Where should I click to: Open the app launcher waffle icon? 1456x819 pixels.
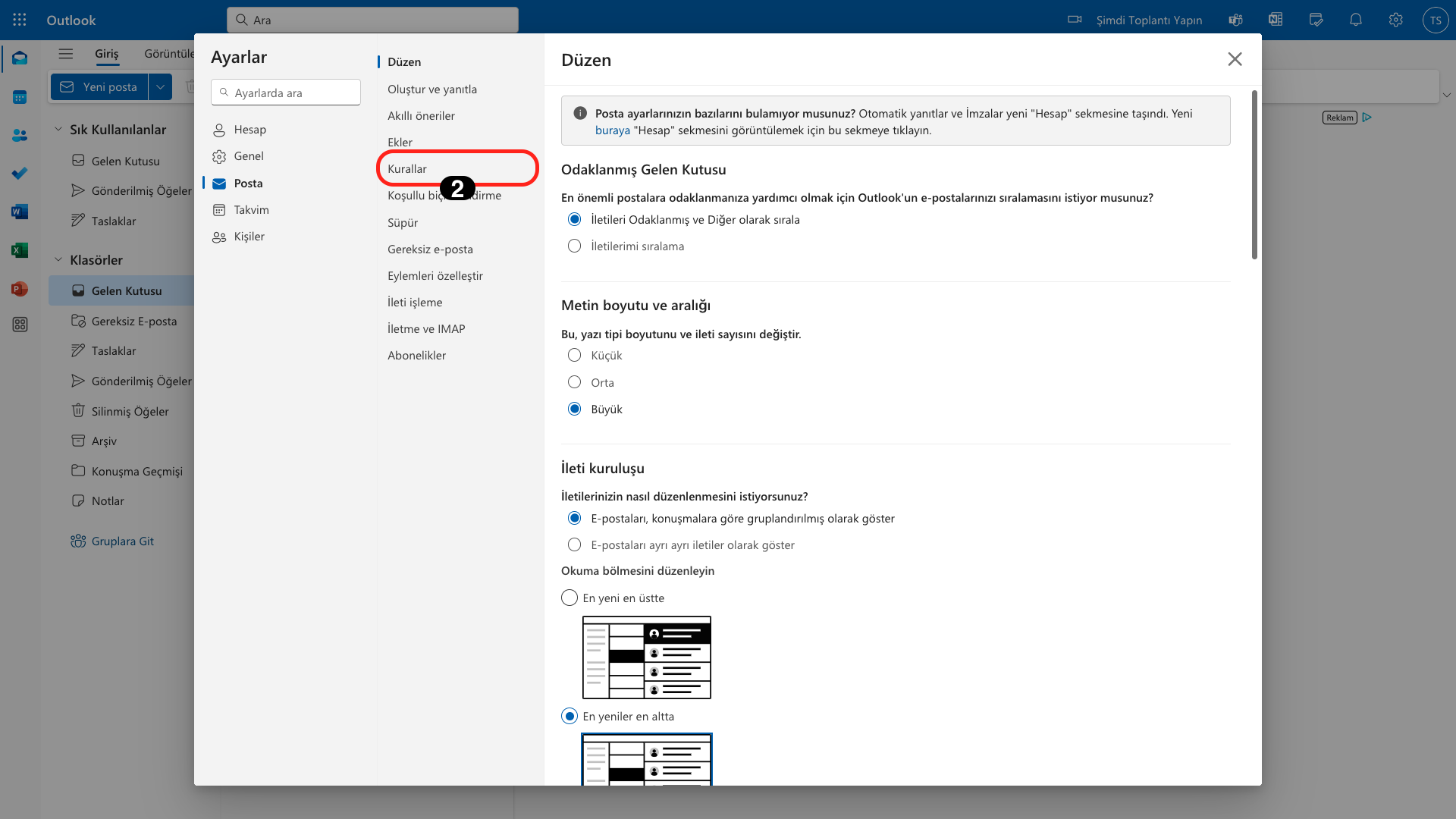(x=20, y=20)
